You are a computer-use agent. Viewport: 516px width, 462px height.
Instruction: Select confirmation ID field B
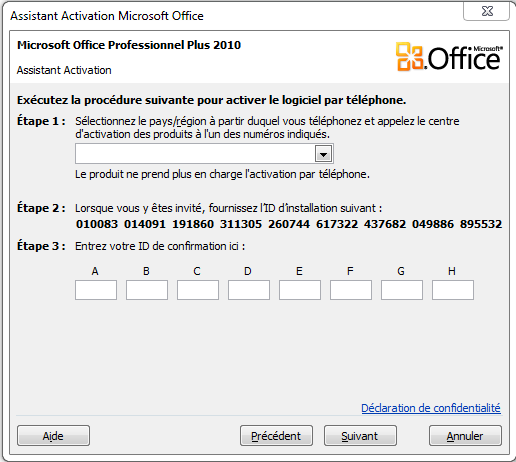[x=147, y=290]
